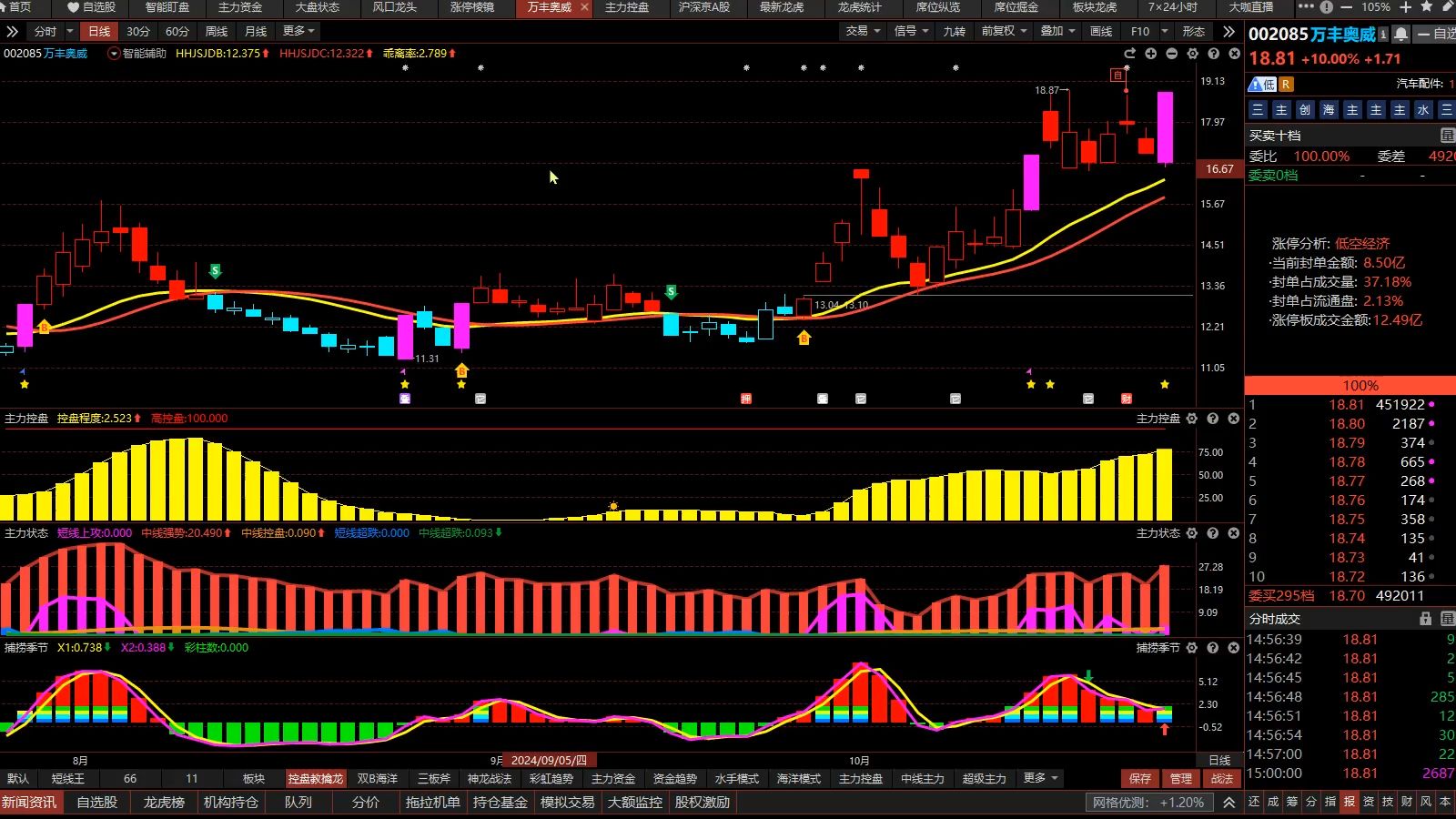Switch to the 首页 tab
The image size is (1456, 819).
tap(20, 7)
